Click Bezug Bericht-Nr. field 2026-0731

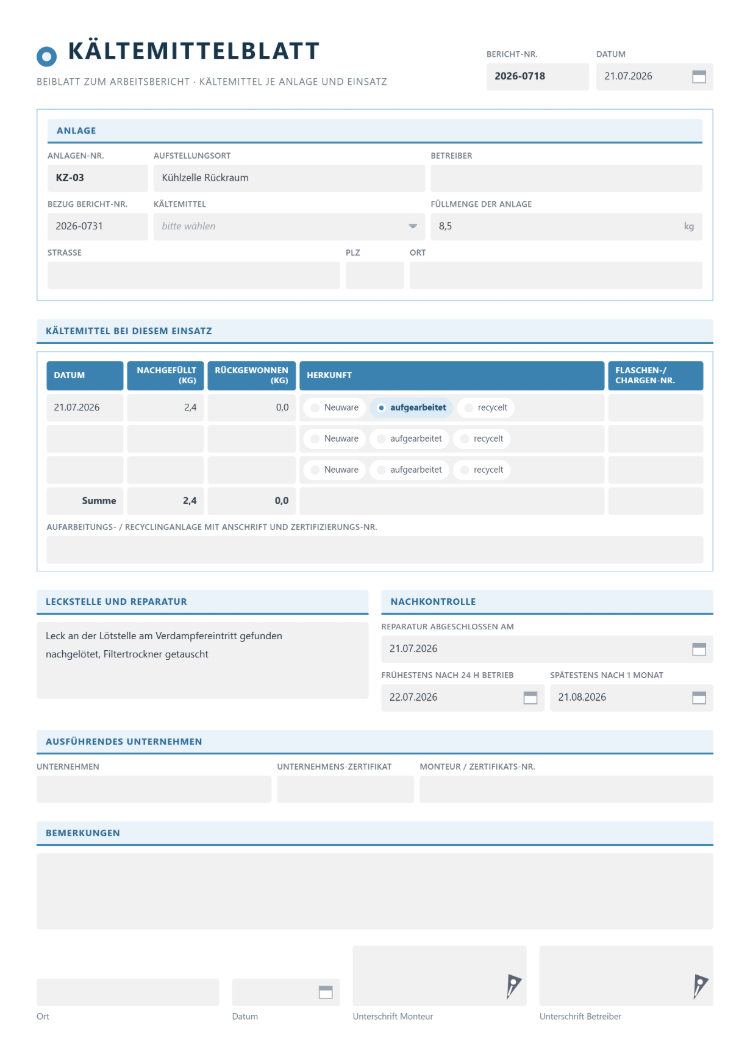tap(97, 226)
